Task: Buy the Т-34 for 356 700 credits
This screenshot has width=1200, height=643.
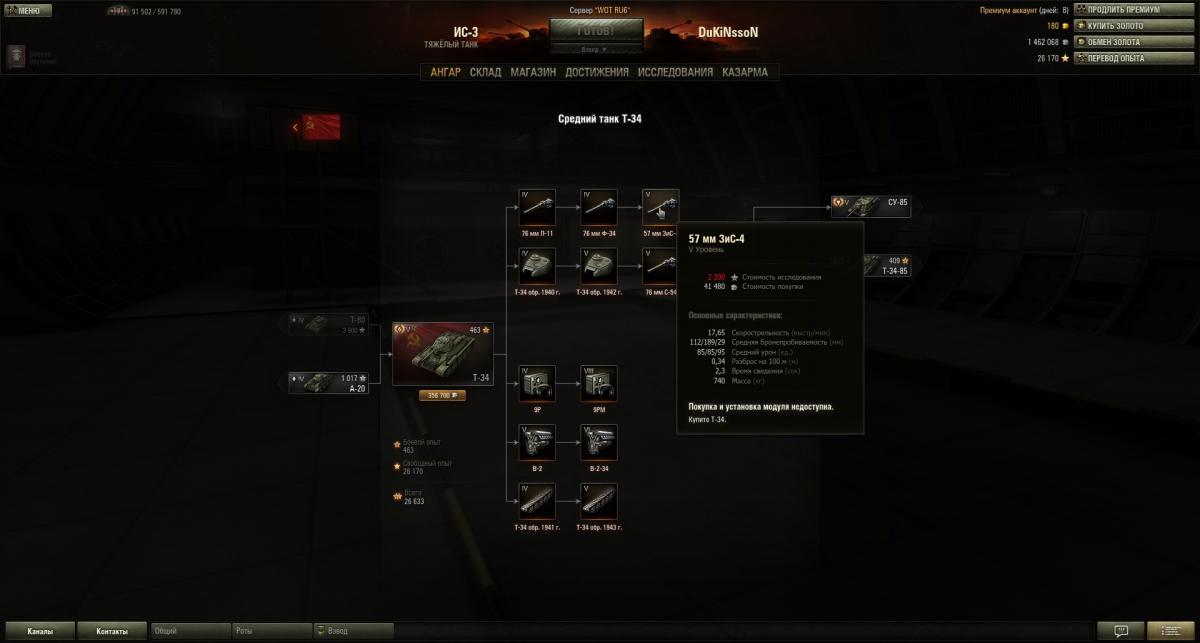Action: point(442,395)
